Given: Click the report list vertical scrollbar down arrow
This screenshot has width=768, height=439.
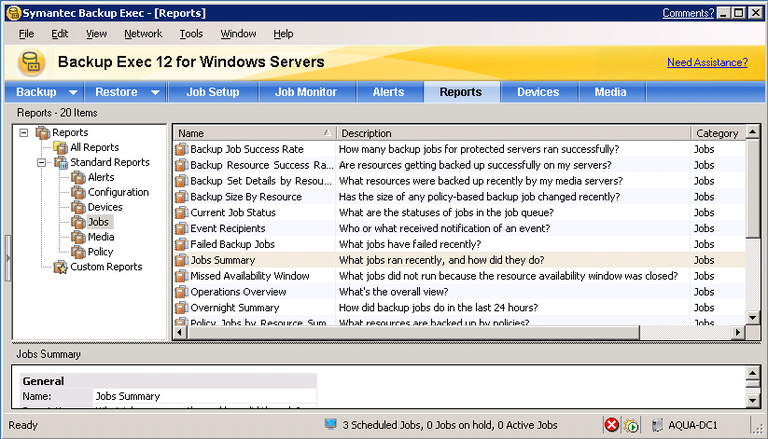Looking at the screenshot, I should point(753,319).
